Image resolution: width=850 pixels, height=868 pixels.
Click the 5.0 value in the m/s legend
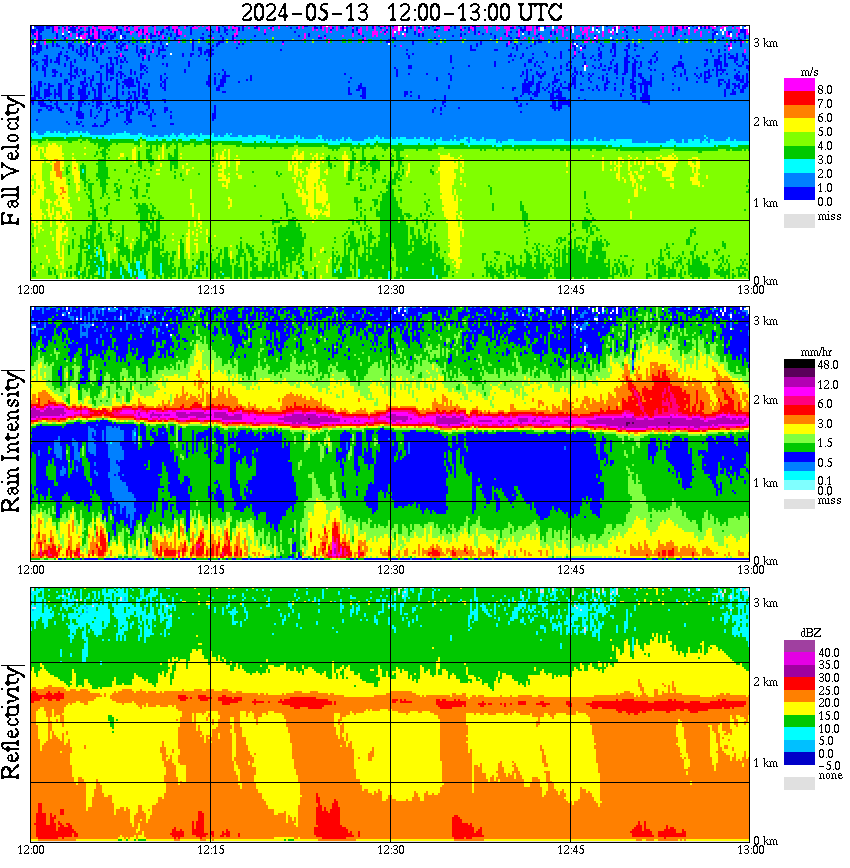825,132
